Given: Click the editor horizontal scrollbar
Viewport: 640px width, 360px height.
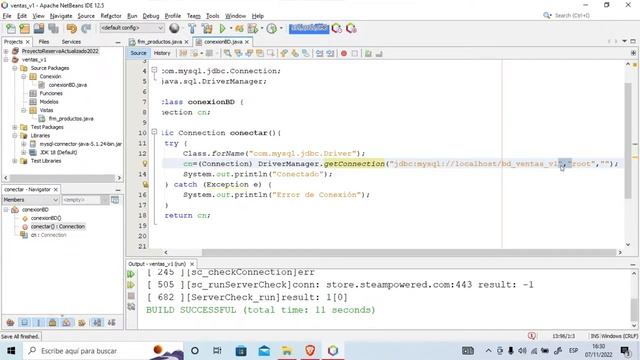Looking at the screenshot, I should [409, 253].
